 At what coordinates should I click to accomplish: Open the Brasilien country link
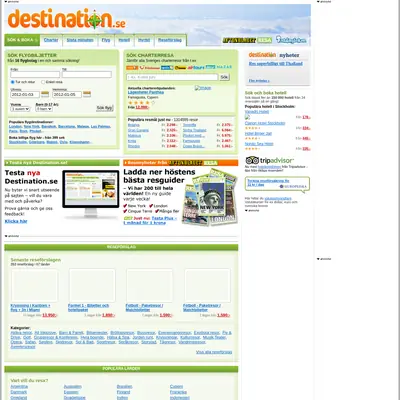[124, 387]
